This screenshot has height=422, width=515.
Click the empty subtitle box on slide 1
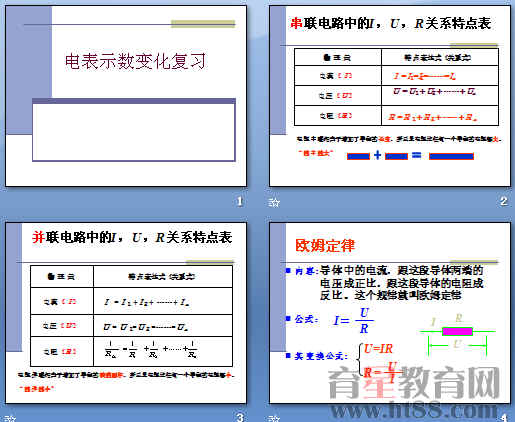(134, 130)
